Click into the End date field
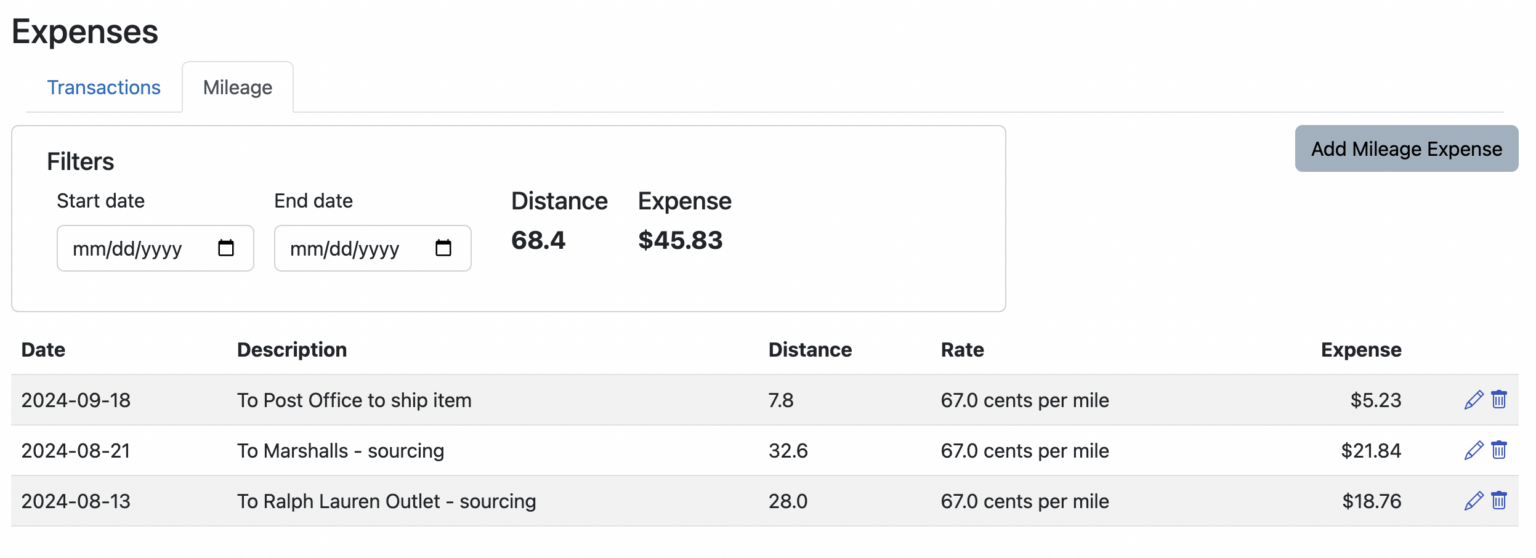 pos(347,249)
